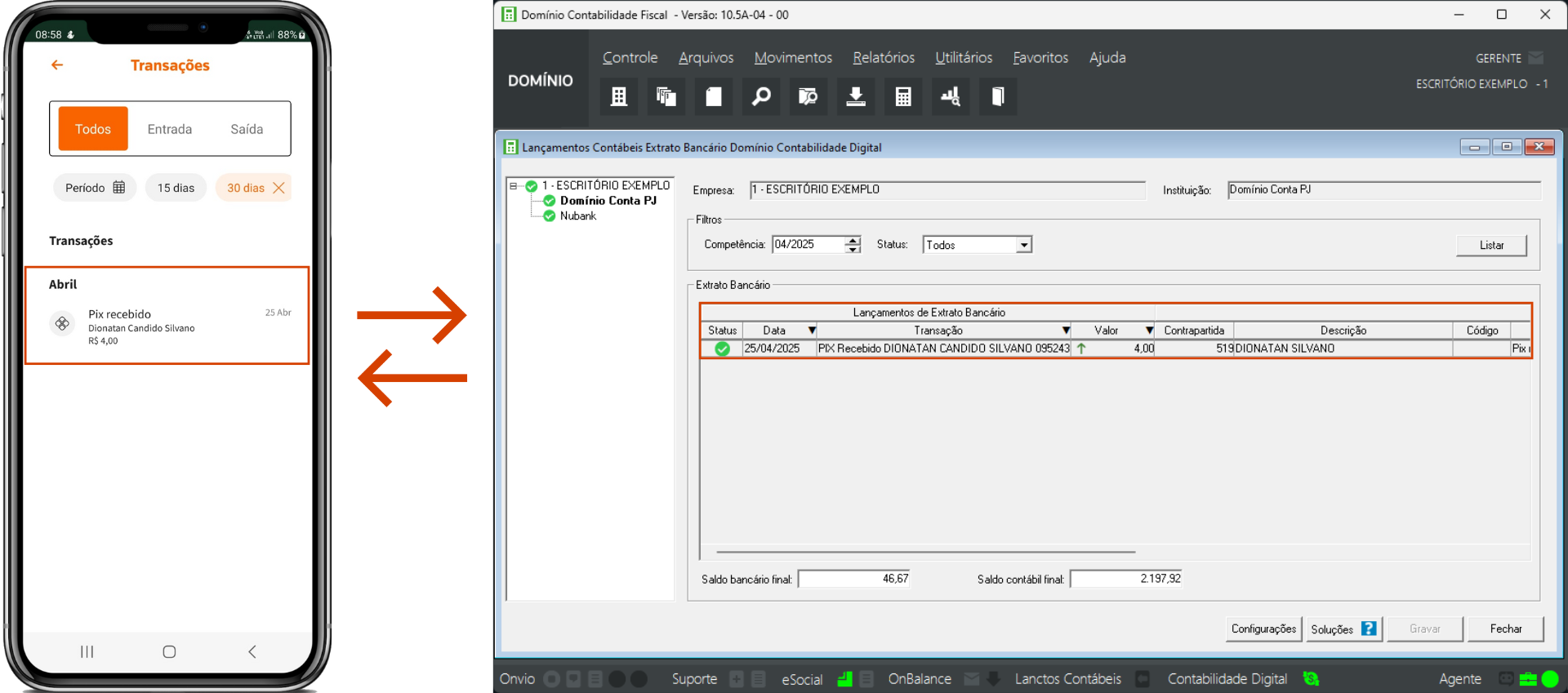Increase Competência with the up spinner

click(x=853, y=240)
